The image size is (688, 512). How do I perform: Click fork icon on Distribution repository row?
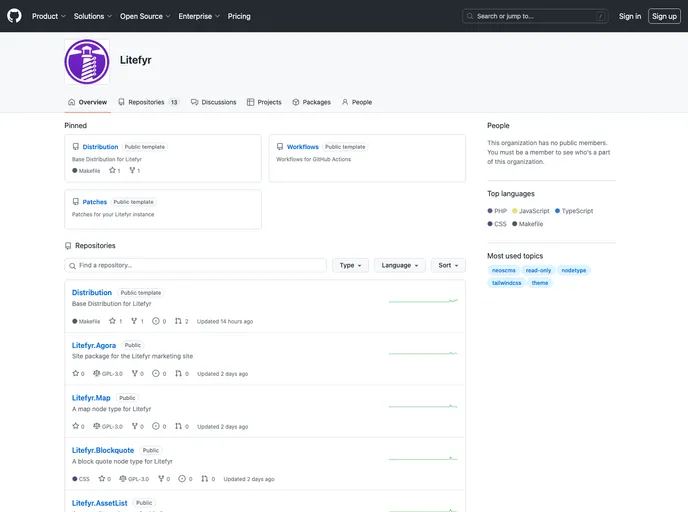(x=134, y=321)
